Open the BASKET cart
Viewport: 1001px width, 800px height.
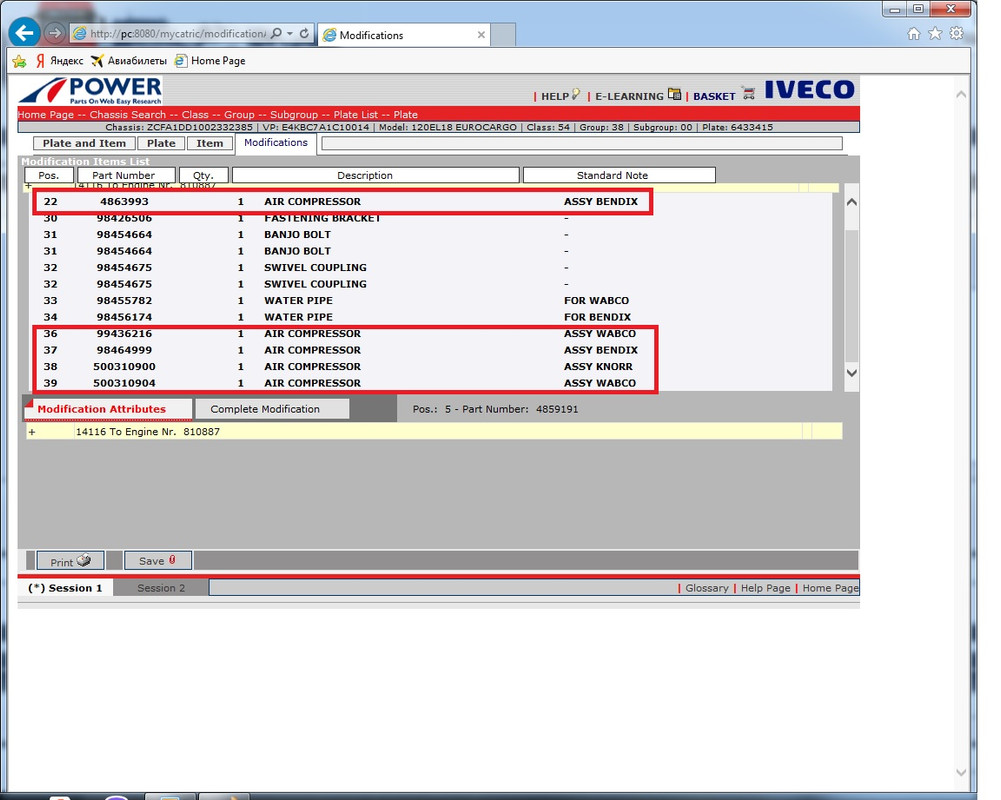pyautogui.click(x=724, y=96)
